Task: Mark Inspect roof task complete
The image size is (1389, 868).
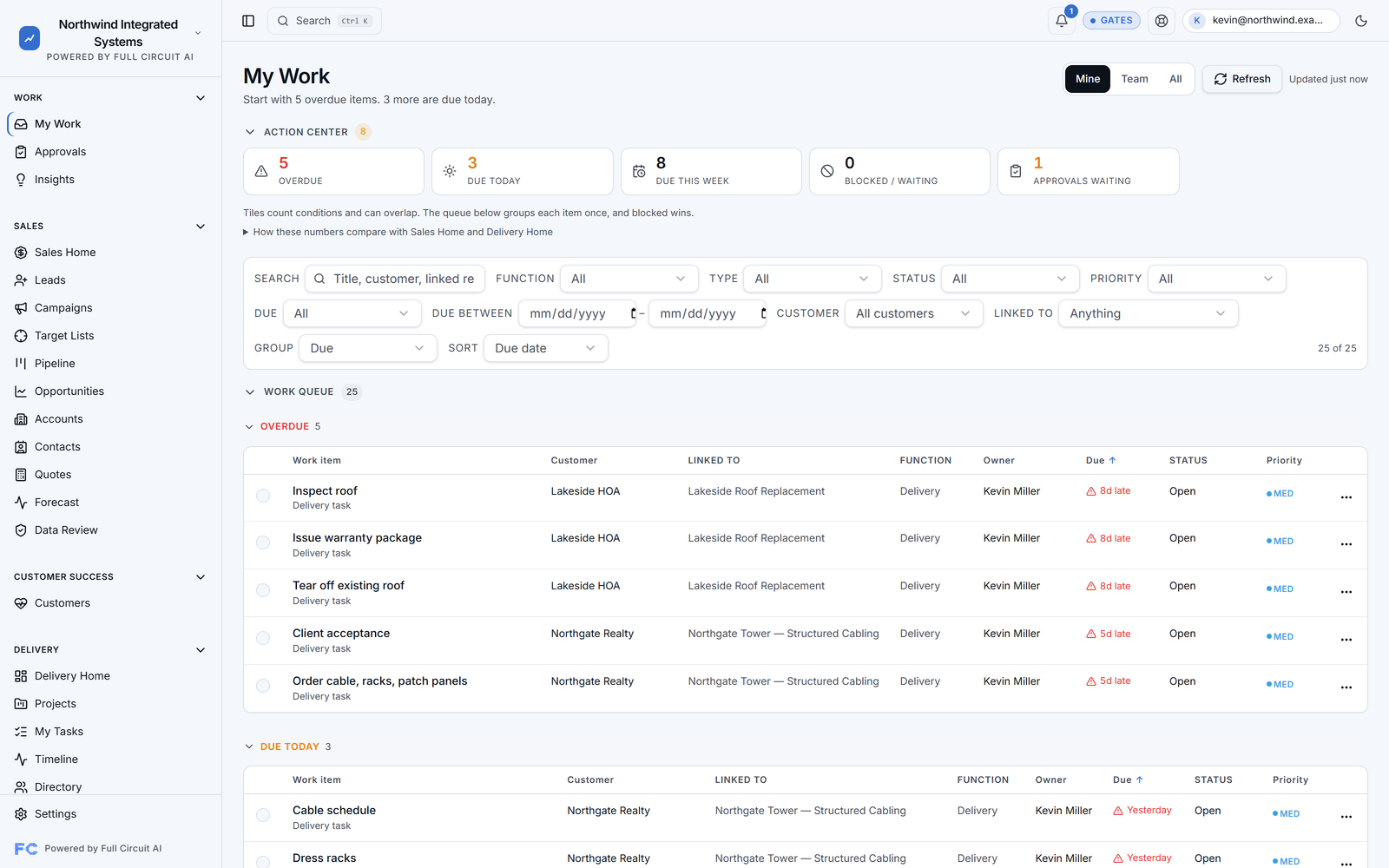Action: tap(263, 496)
